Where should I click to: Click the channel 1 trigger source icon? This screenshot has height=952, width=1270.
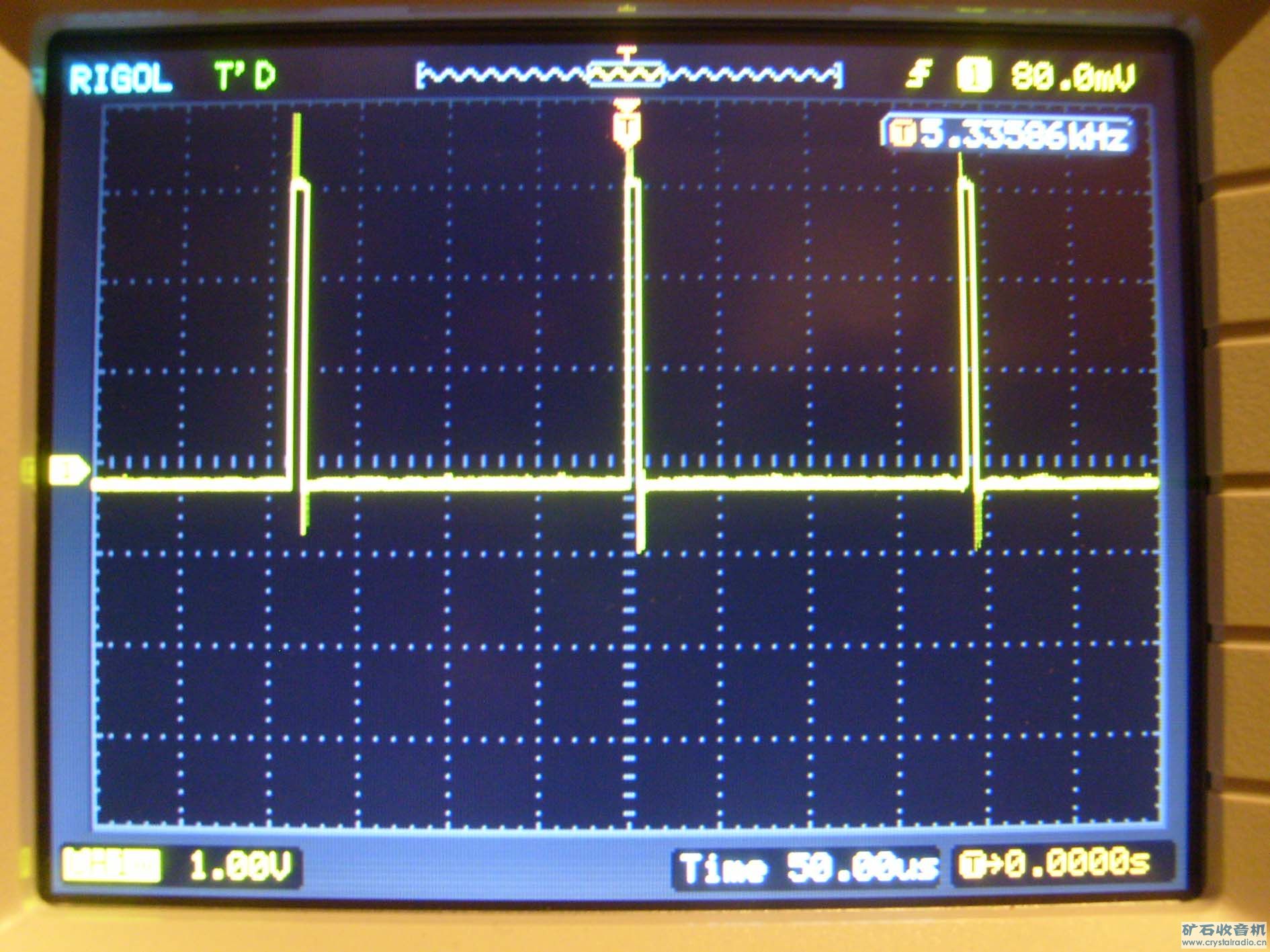tap(974, 75)
